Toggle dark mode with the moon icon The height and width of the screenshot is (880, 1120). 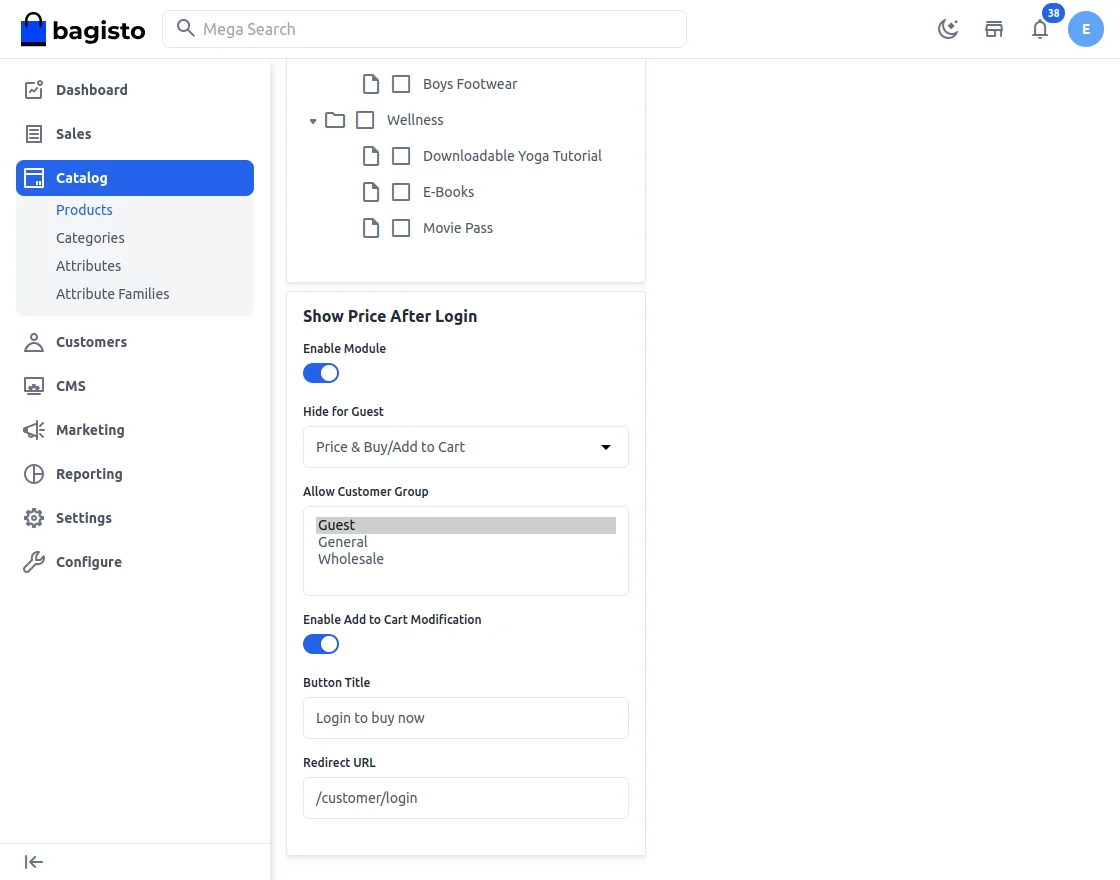[x=947, y=29]
